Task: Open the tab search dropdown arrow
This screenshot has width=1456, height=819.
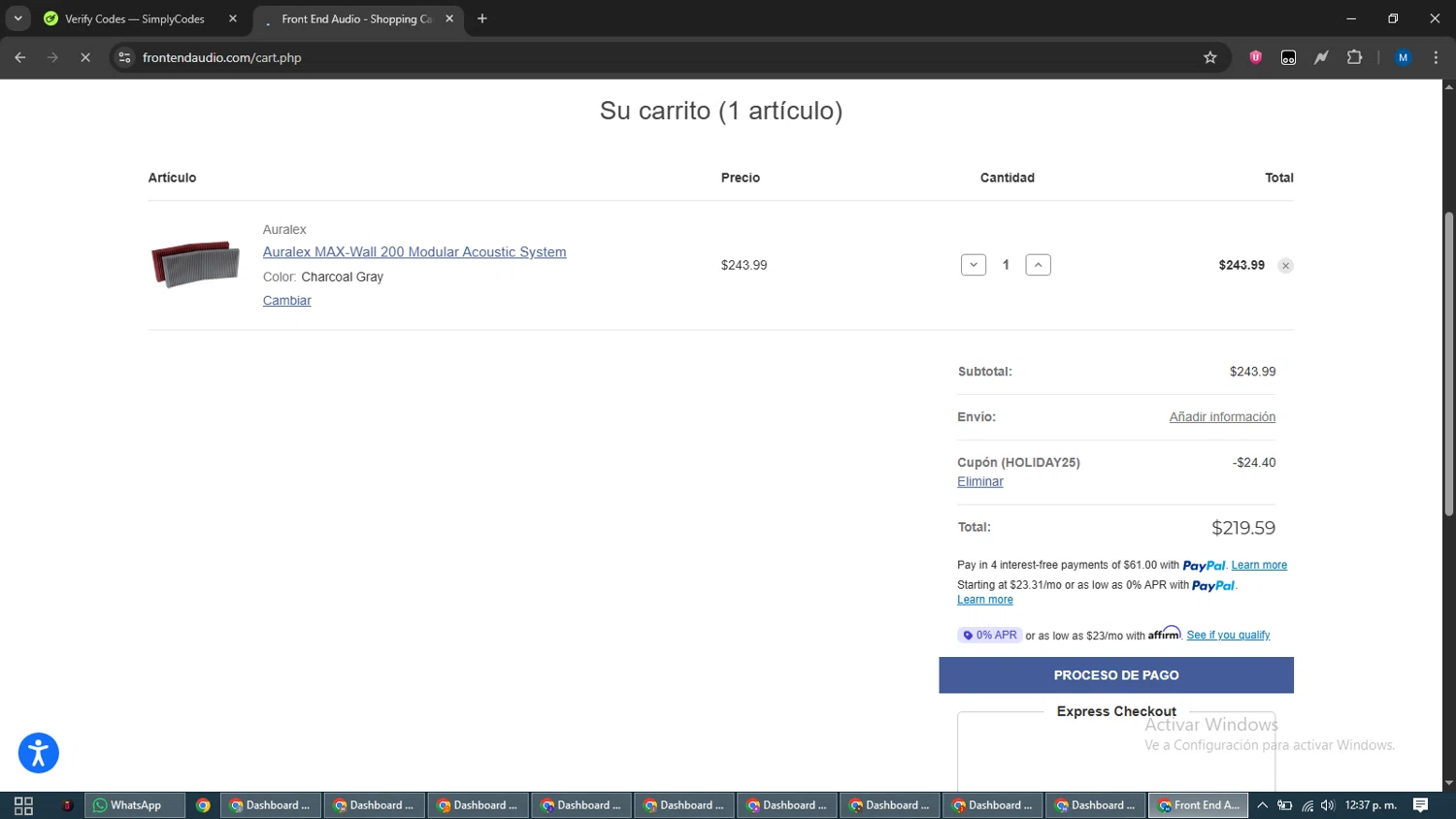Action: coord(17,18)
